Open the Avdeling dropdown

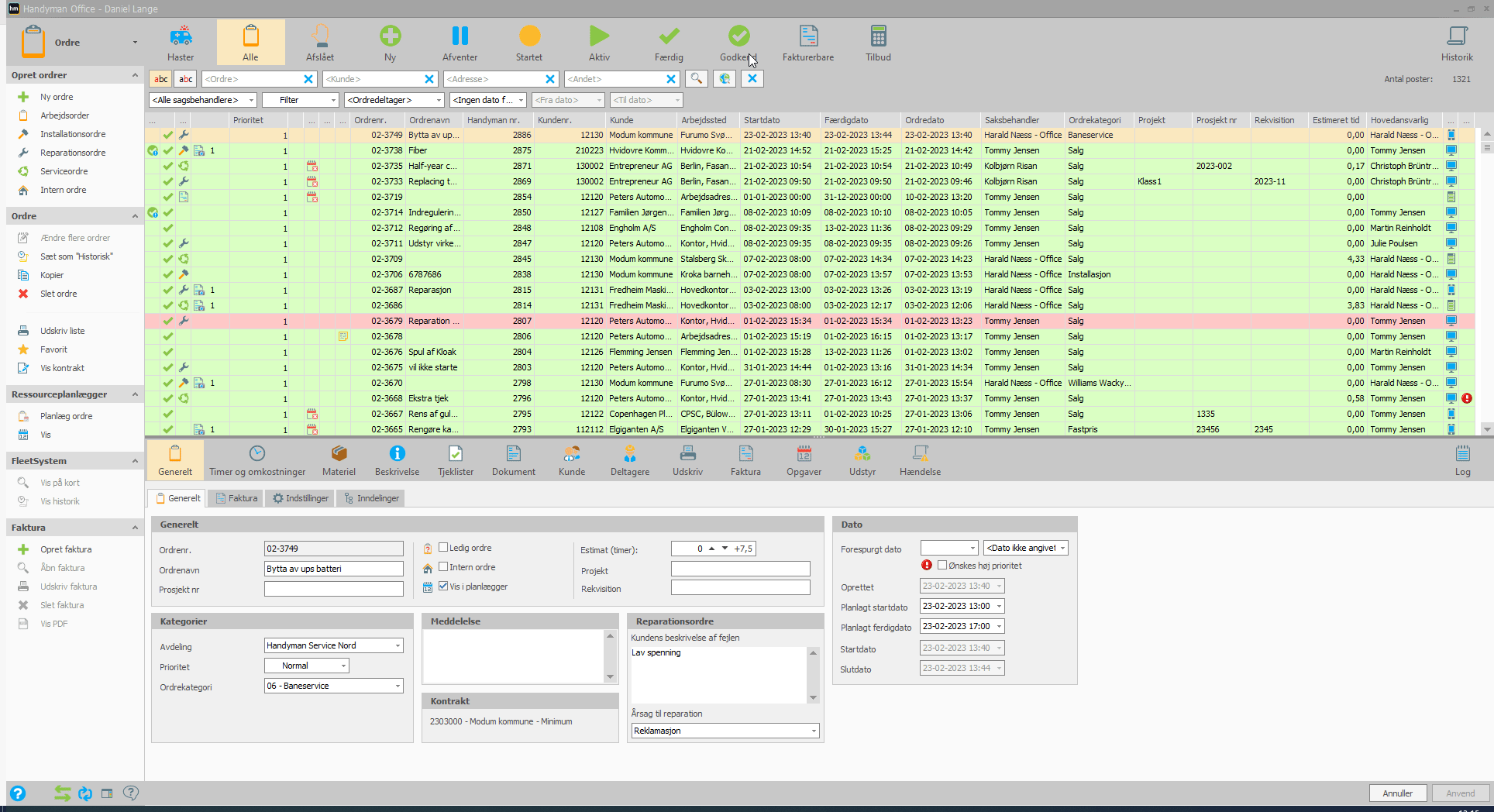(333, 645)
